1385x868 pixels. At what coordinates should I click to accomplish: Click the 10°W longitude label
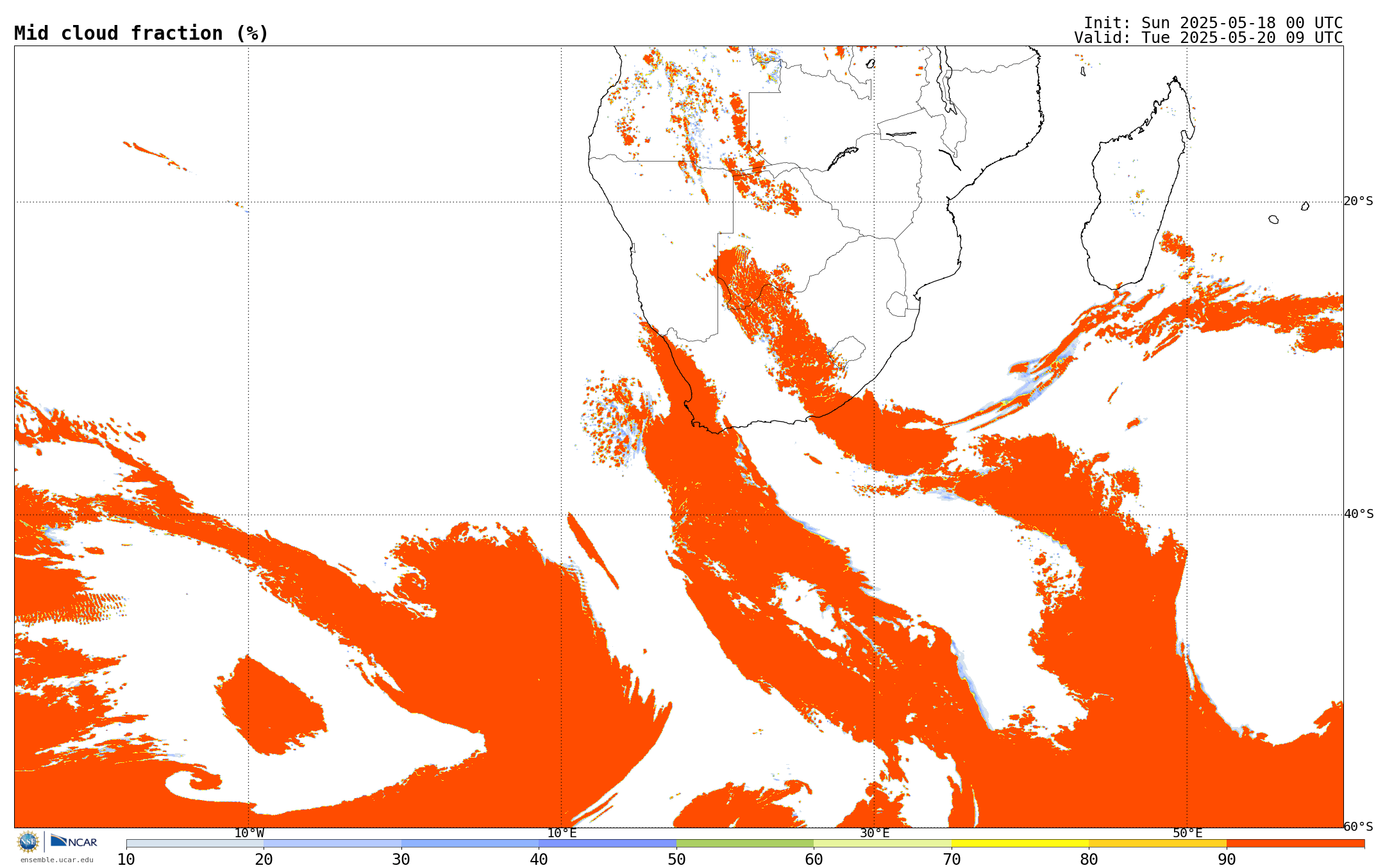(249, 833)
